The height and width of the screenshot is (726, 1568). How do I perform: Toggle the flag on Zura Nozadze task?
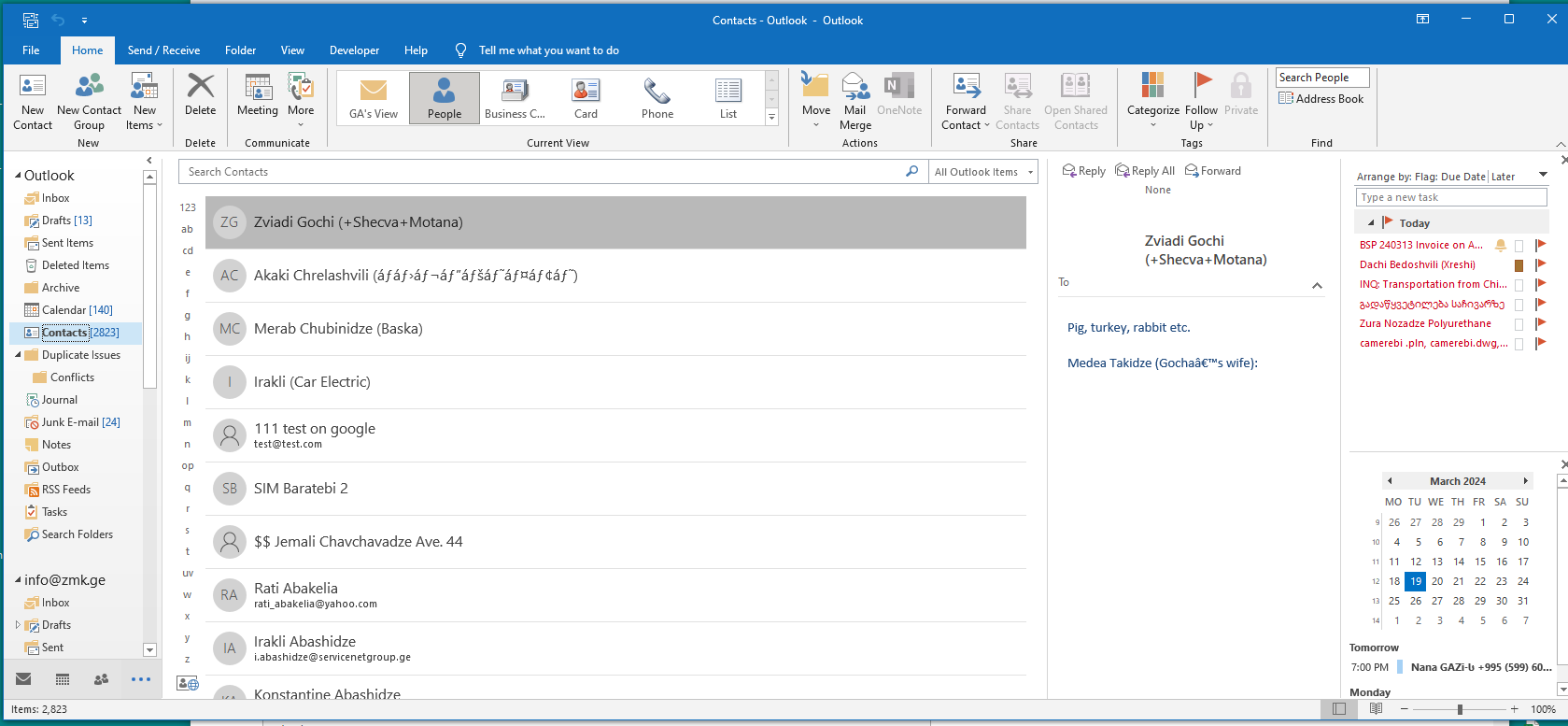pos(1540,323)
